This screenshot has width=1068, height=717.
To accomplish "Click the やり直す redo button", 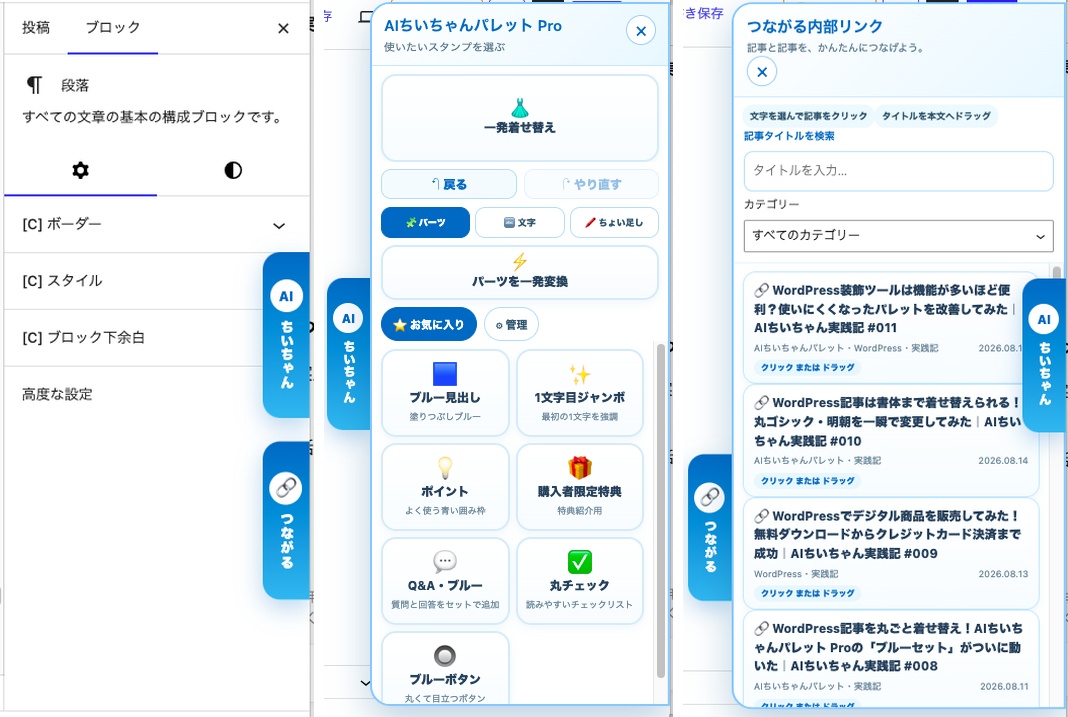I will (591, 184).
